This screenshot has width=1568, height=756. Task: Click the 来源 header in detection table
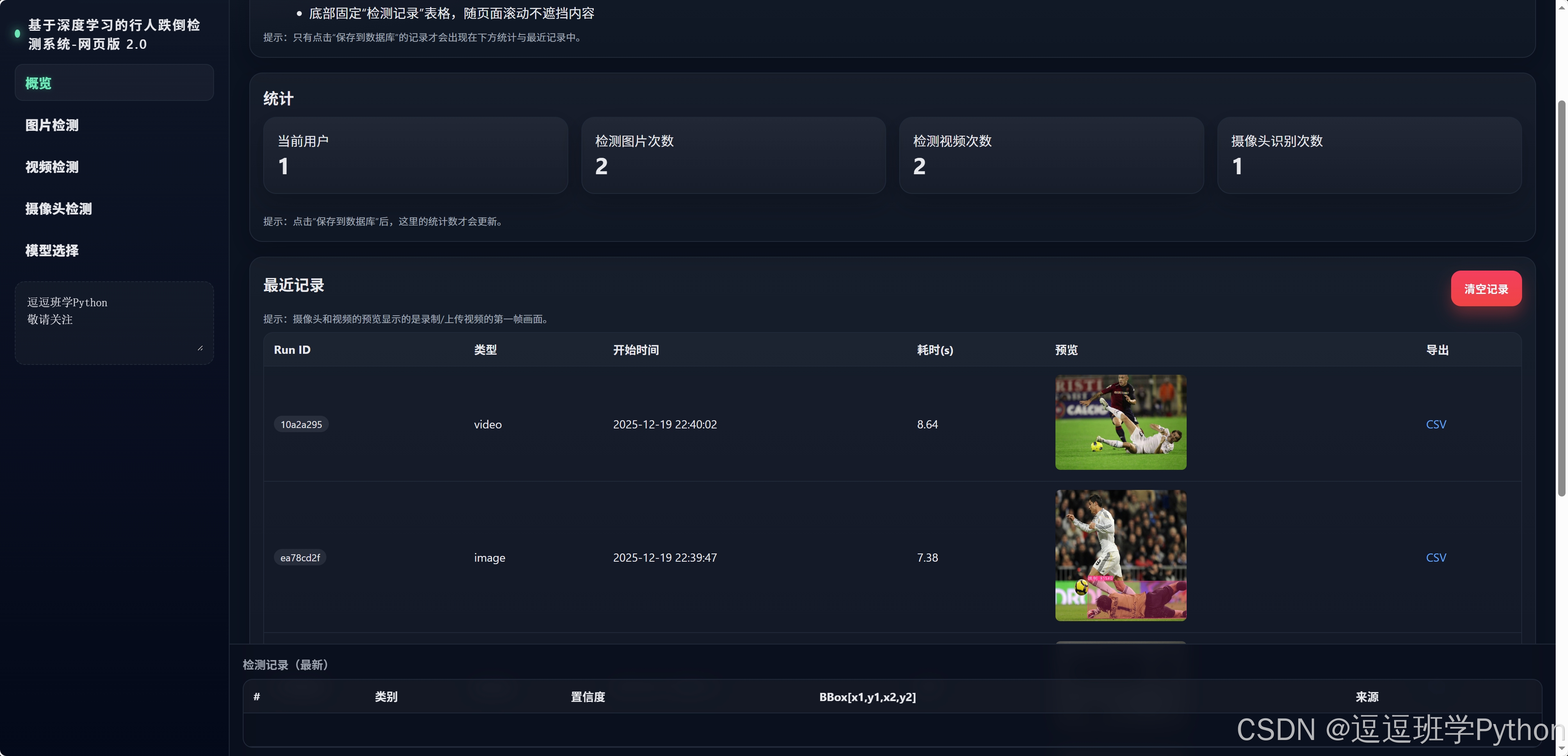pos(1367,697)
